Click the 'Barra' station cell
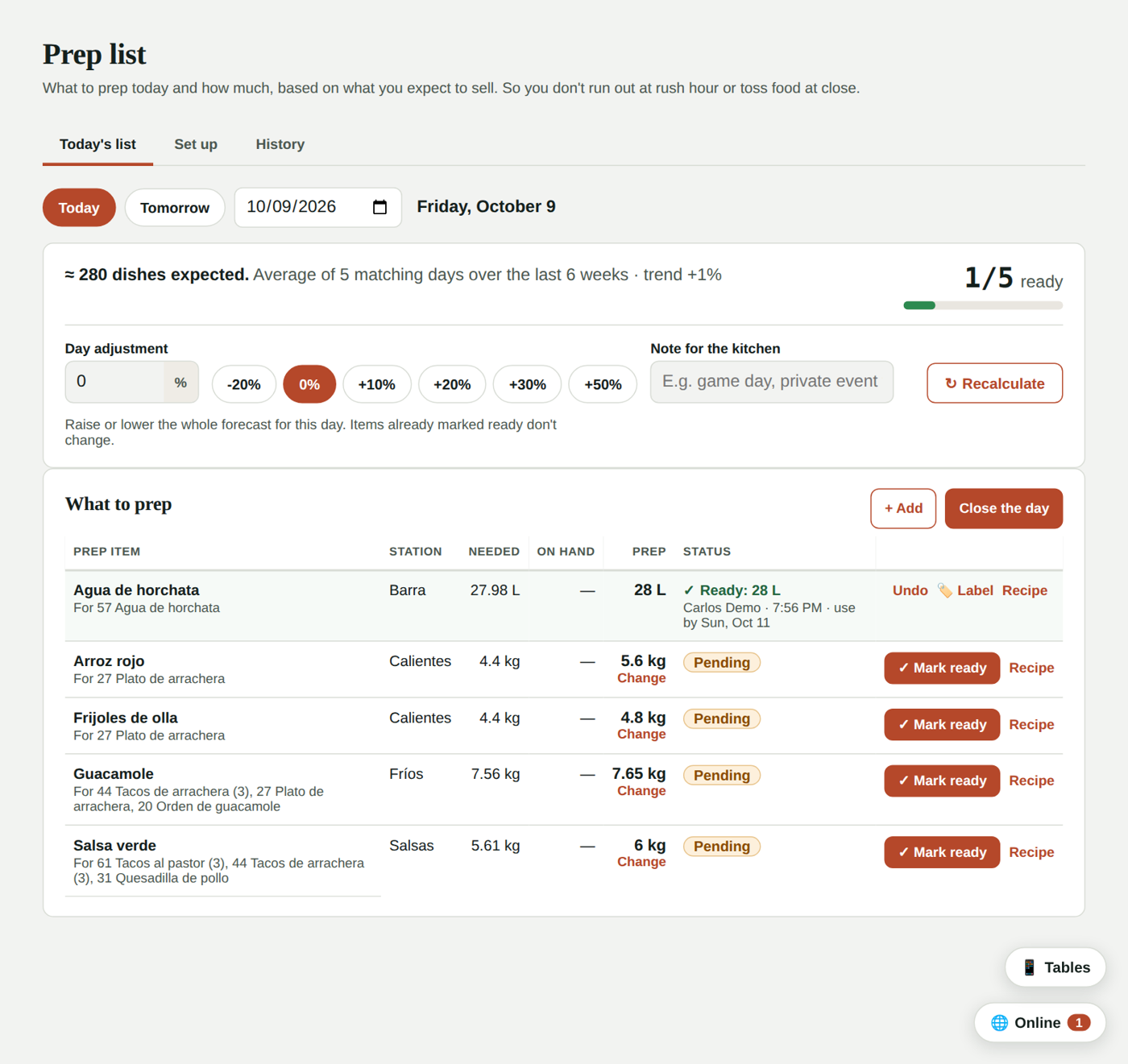 [407, 590]
